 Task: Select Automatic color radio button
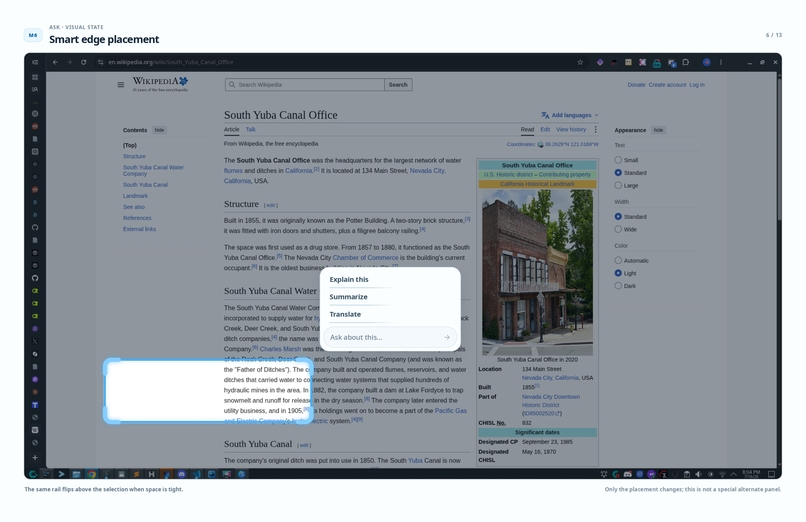coord(618,260)
